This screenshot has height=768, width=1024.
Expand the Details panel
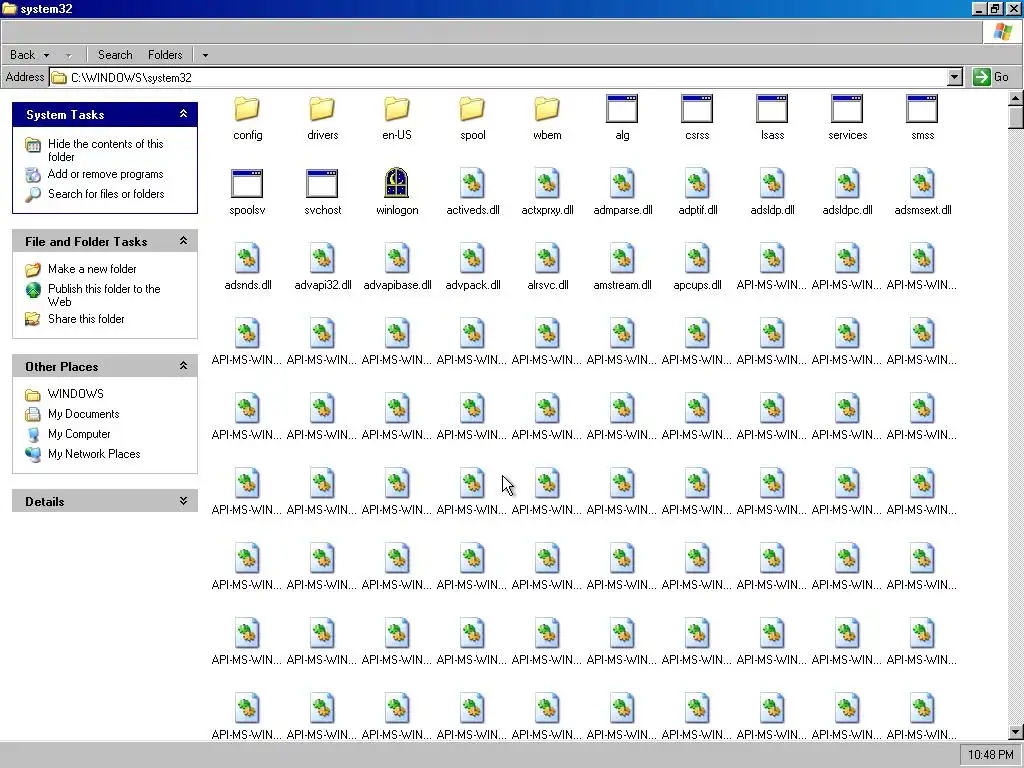[184, 501]
